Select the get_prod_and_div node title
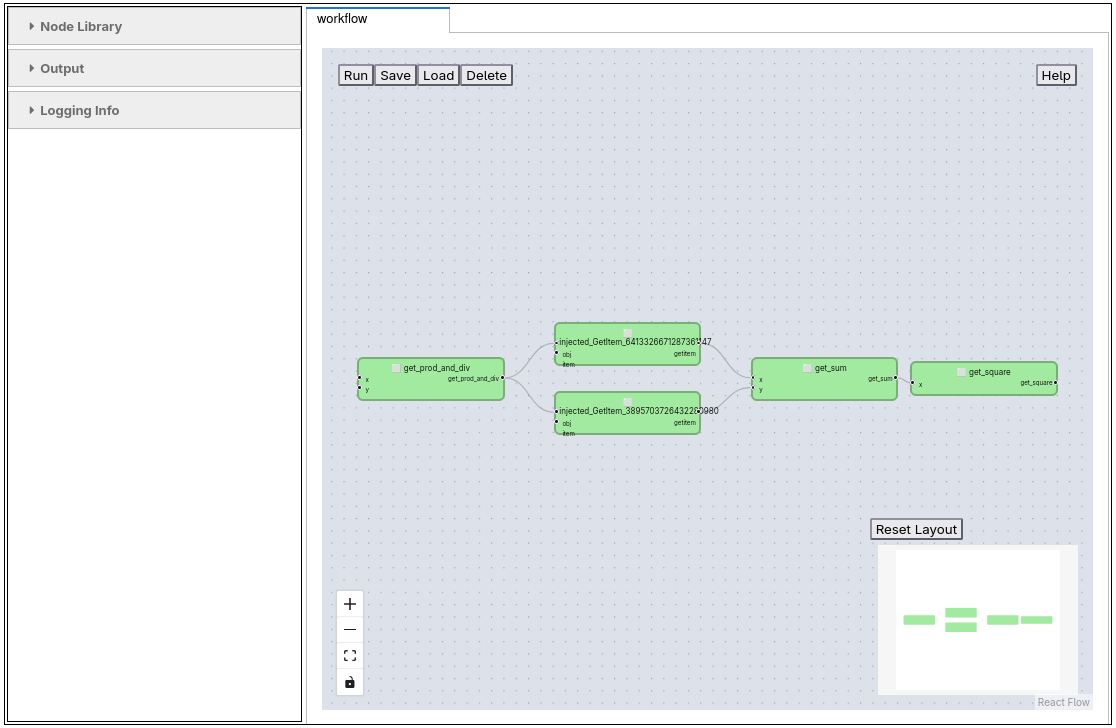1116x728 pixels. (436, 368)
